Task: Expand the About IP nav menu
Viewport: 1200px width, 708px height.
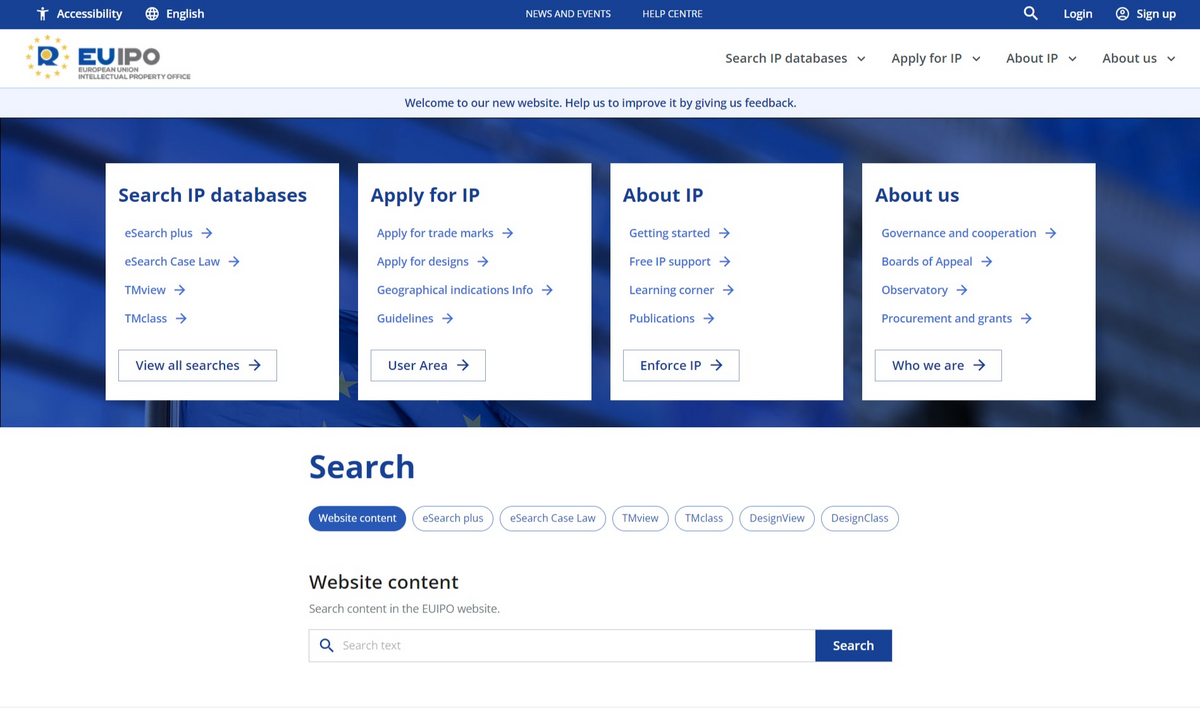Action: pos(1041,58)
